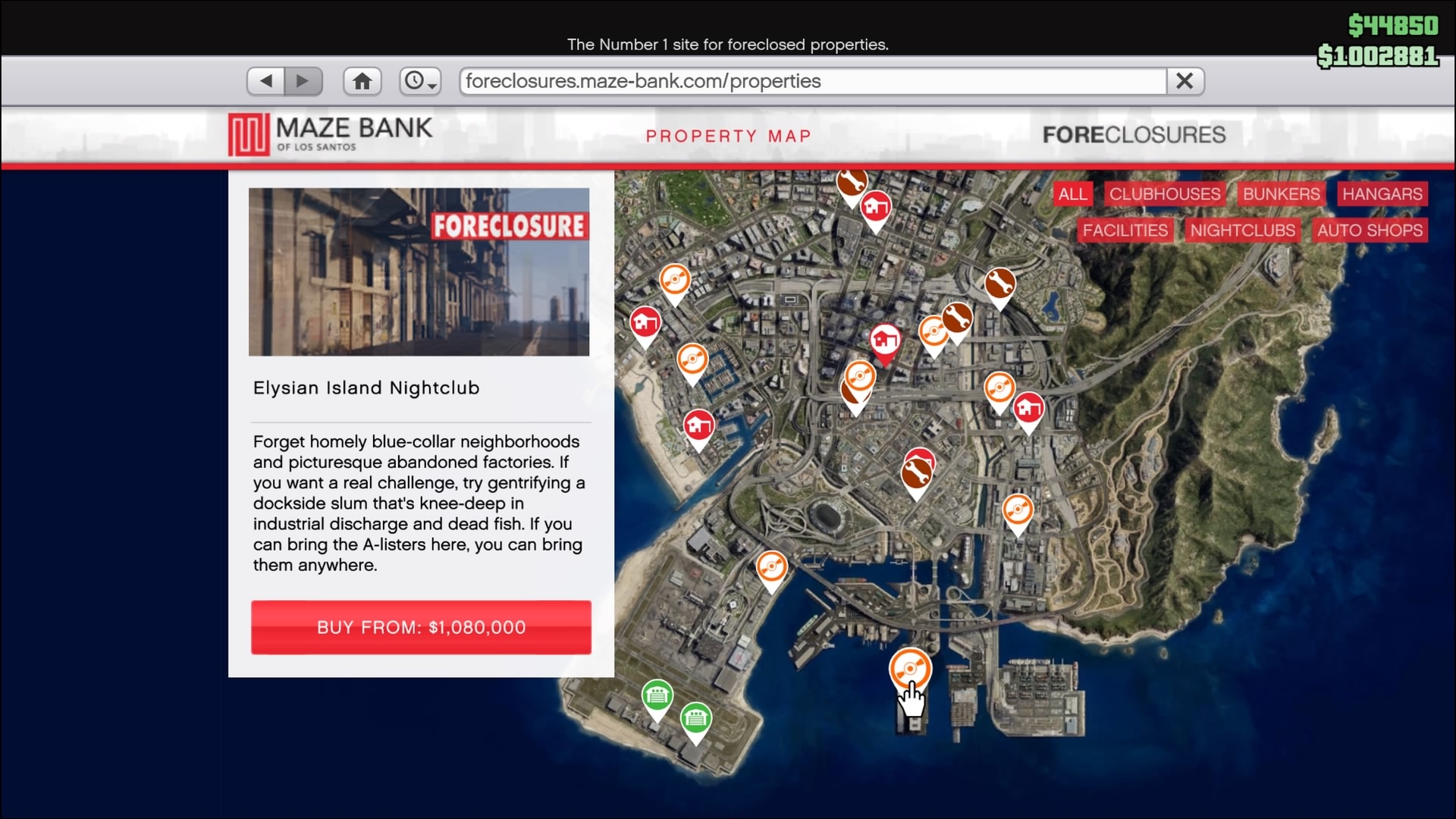Select the wrench pin cut off at map top

[852, 186]
